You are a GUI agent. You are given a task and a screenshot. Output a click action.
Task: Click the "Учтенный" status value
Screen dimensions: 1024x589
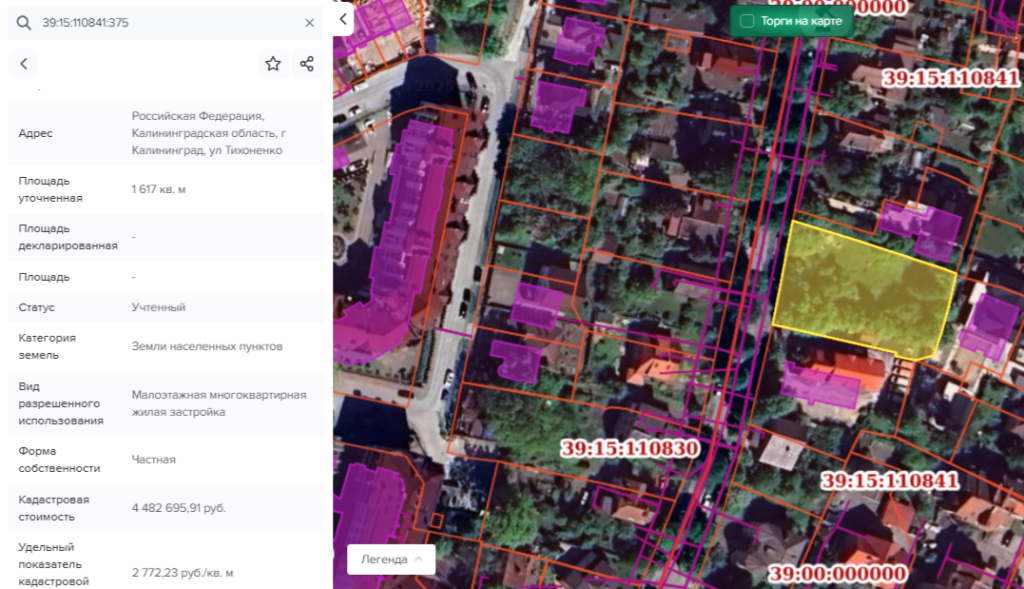tap(158, 307)
